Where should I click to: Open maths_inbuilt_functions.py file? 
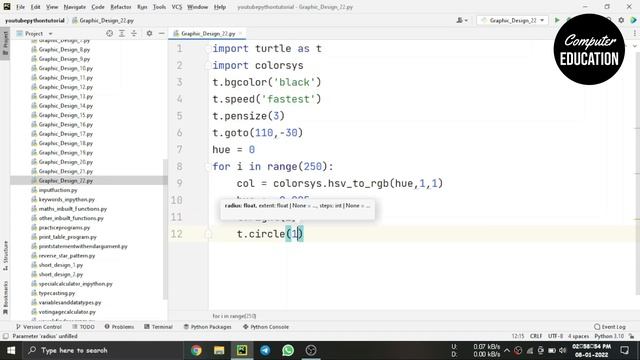[x=73, y=209]
